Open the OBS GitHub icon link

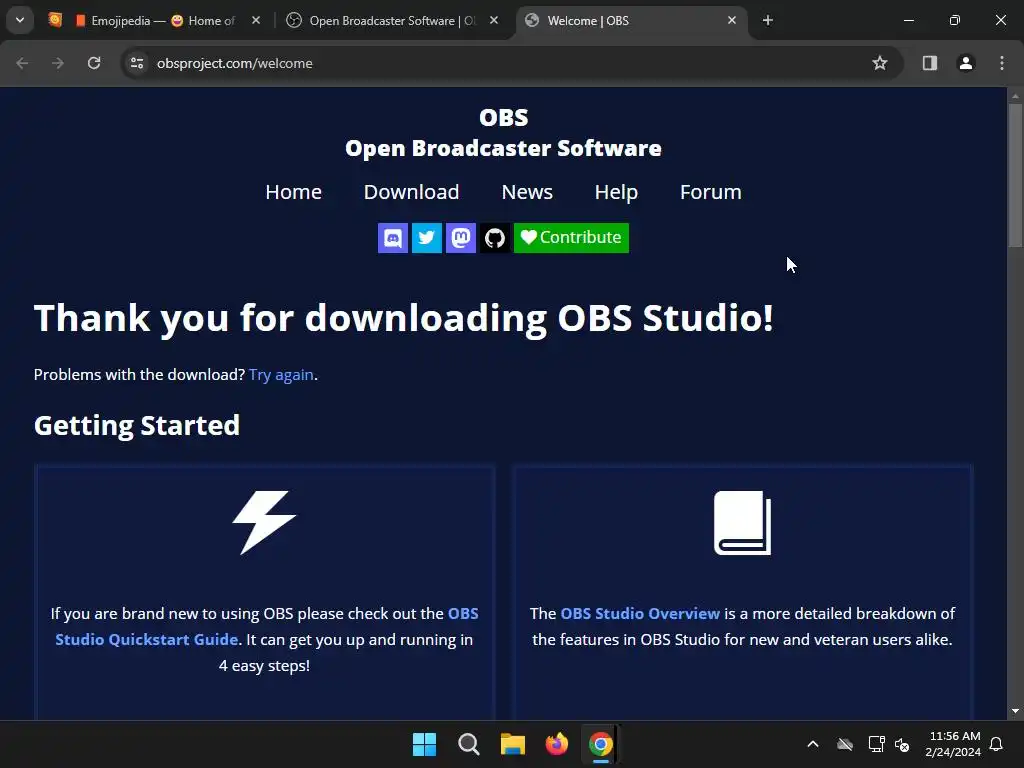[494, 238]
